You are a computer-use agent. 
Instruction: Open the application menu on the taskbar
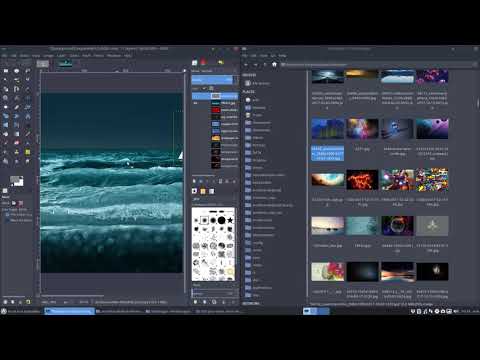(4, 311)
